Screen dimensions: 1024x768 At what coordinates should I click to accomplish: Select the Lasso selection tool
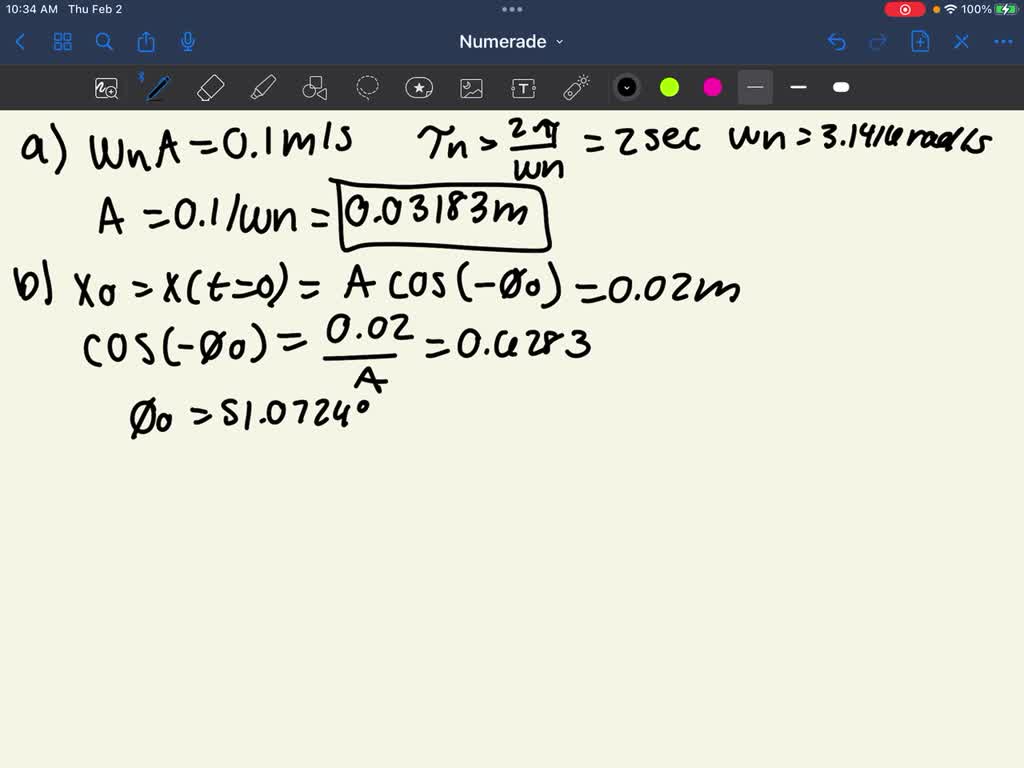[x=367, y=87]
